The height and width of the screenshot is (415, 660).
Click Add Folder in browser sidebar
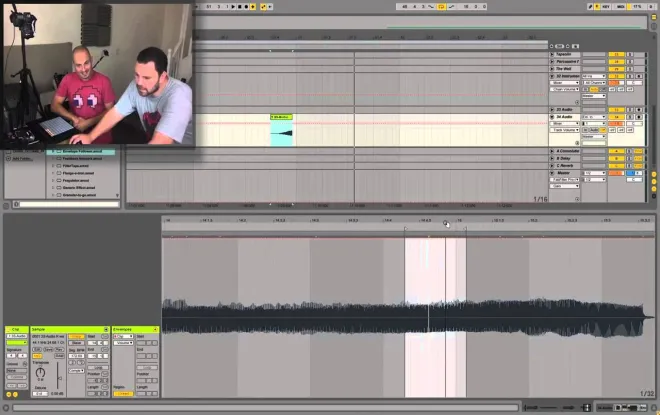pyautogui.click(x=22, y=159)
